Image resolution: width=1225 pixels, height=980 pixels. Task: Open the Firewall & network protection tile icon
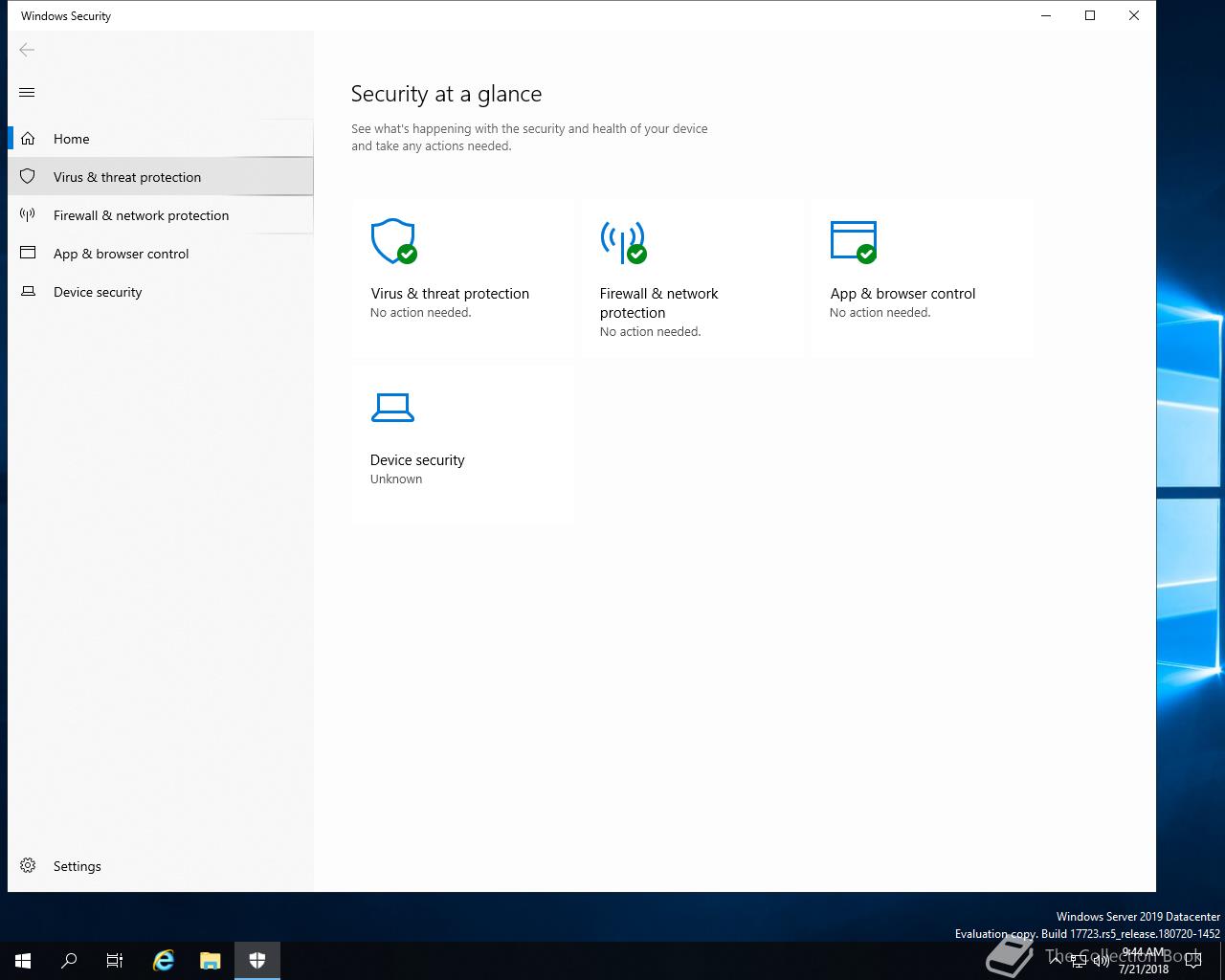coord(623,241)
